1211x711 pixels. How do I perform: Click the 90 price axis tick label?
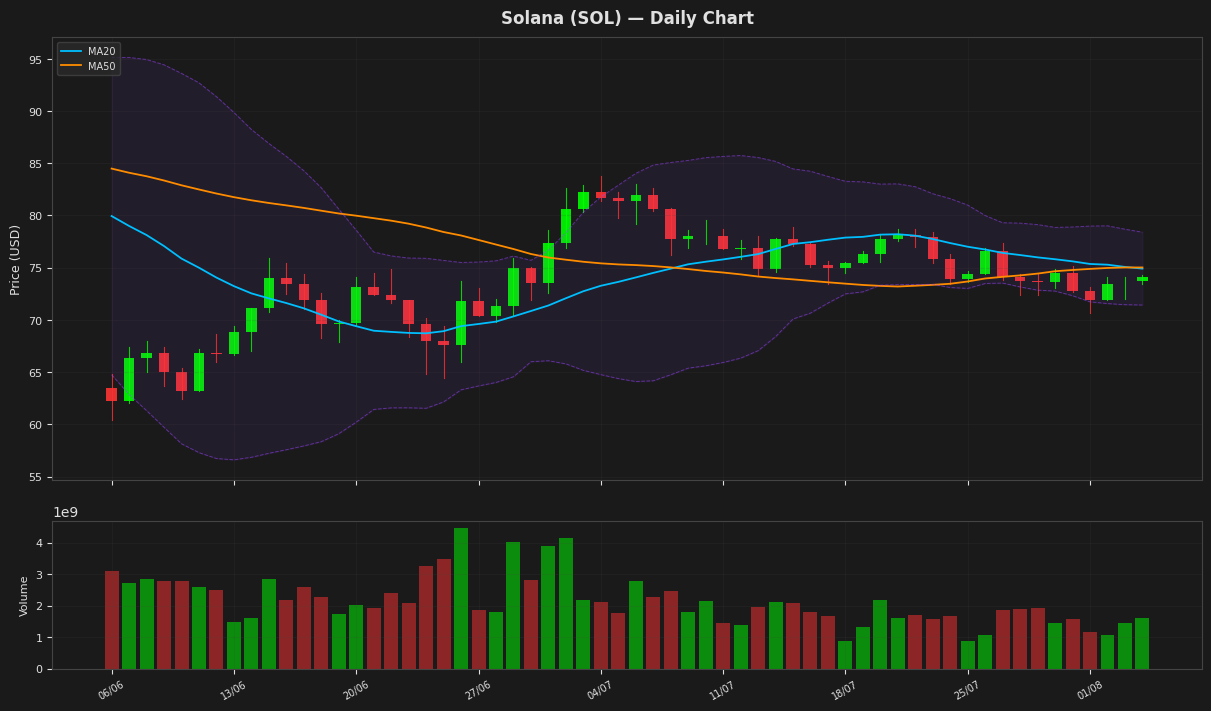pos(35,112)
